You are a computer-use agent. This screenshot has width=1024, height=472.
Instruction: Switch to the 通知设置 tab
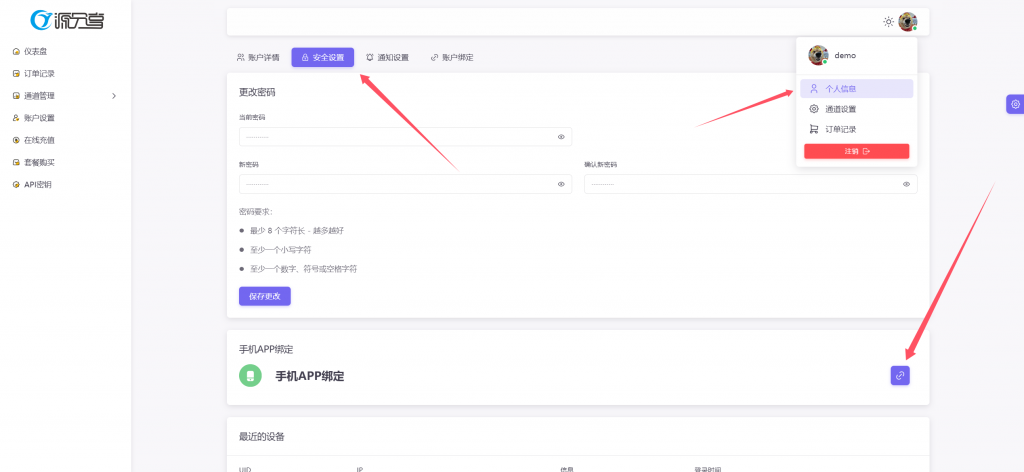coord(387,58)
